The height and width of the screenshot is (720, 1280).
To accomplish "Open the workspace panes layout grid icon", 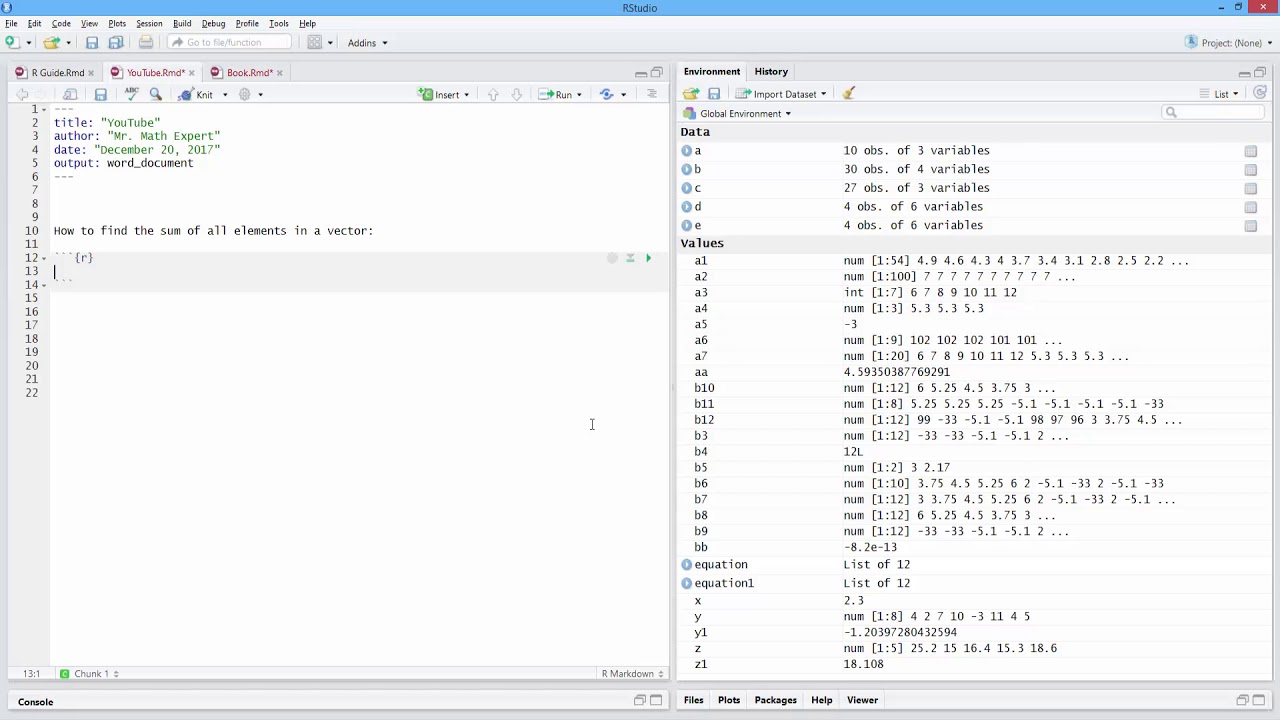I will point(314,42).
